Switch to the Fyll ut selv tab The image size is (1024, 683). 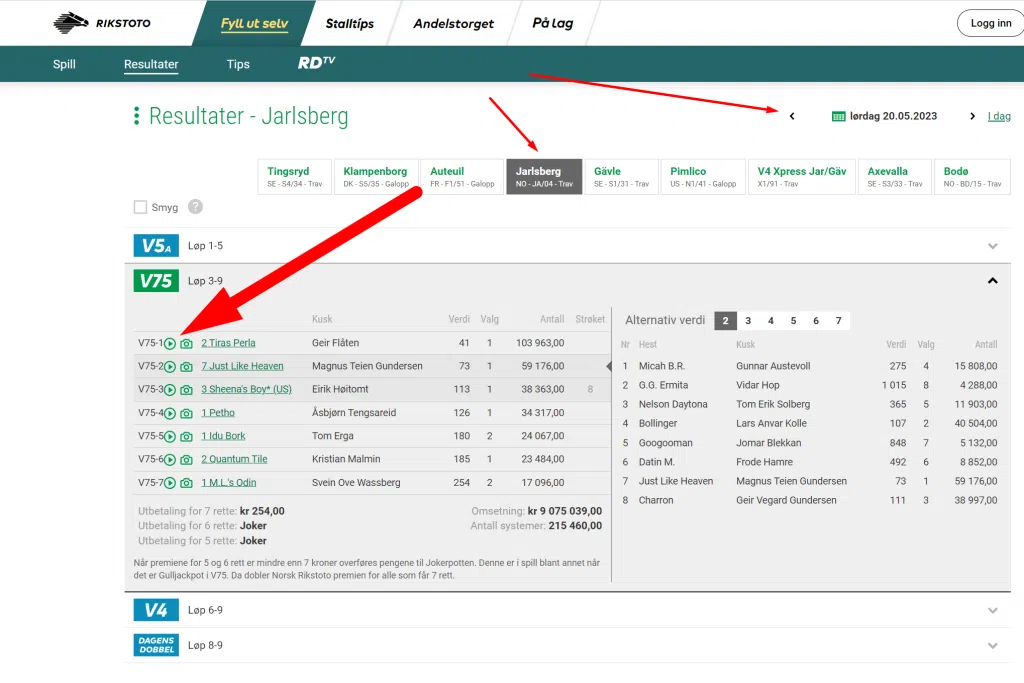pos(254,24)
